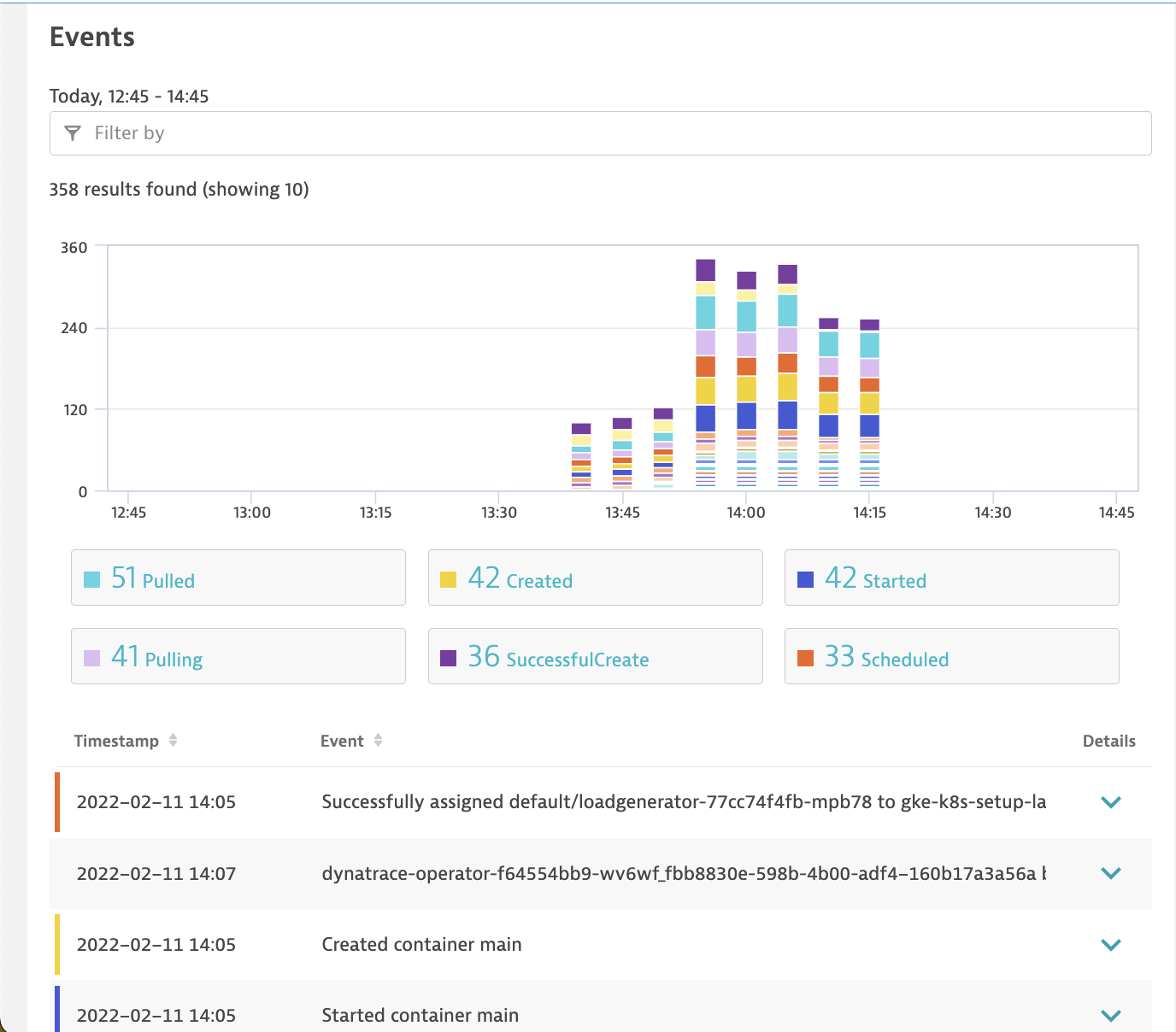Expand details for dynatrace-operator event

tap(1110, 873)
